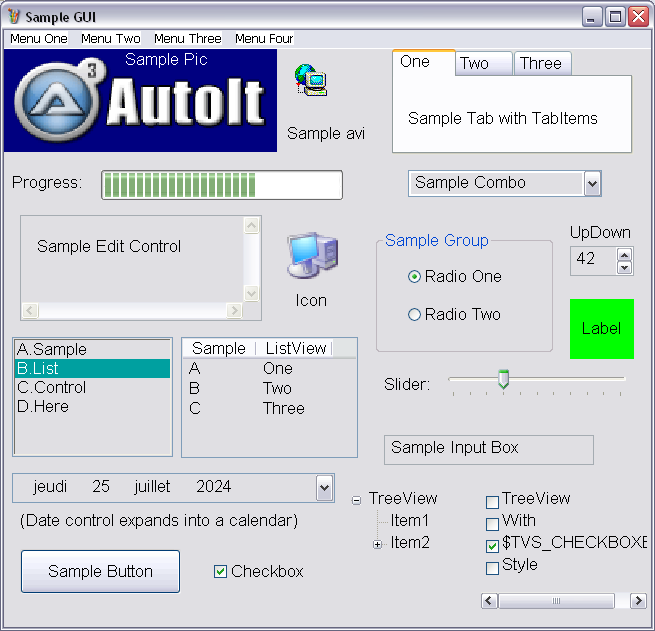Click the Sample column header

pyautogui.click(x=219, y=348)
